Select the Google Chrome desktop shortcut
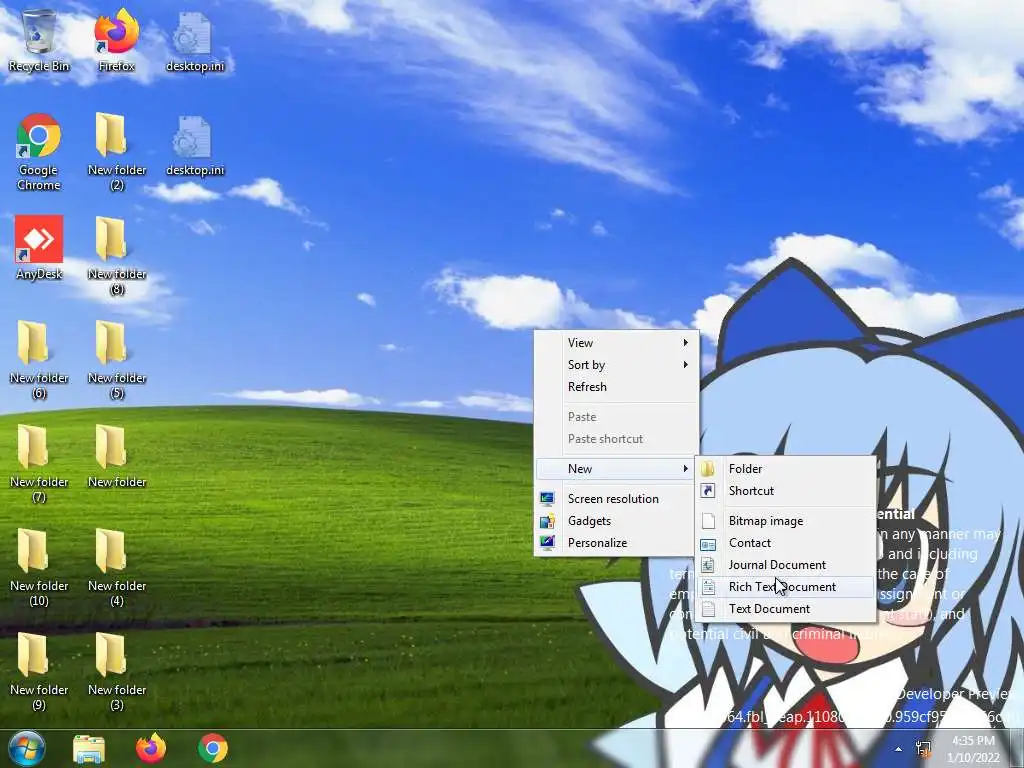 39,152
